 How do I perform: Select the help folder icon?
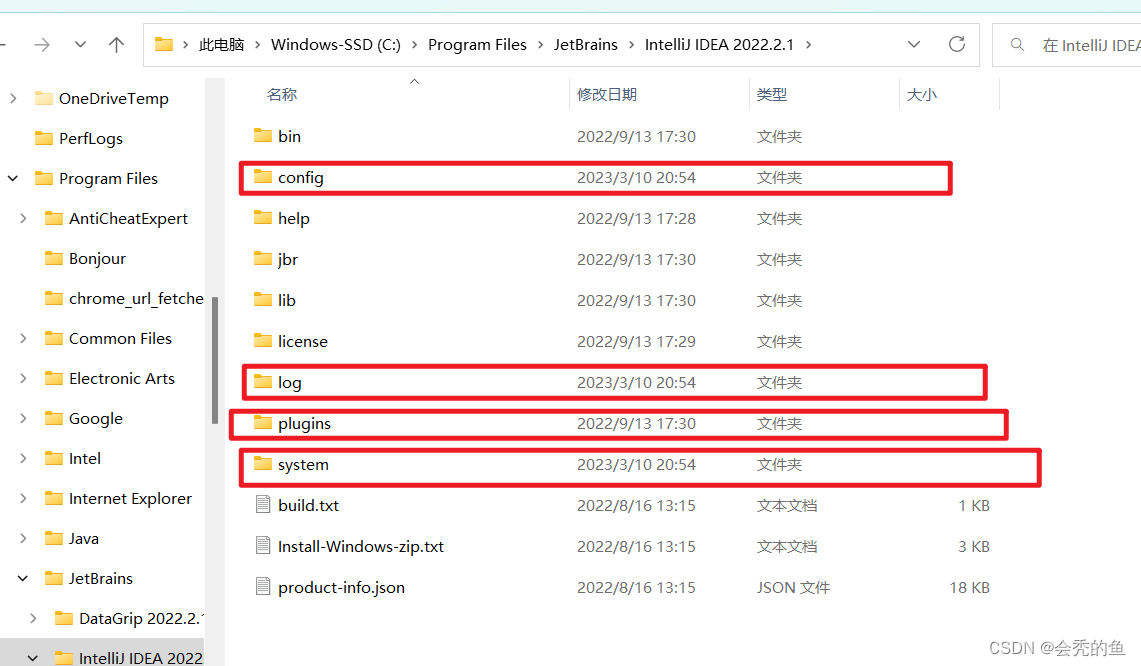(x=263, y=218)
